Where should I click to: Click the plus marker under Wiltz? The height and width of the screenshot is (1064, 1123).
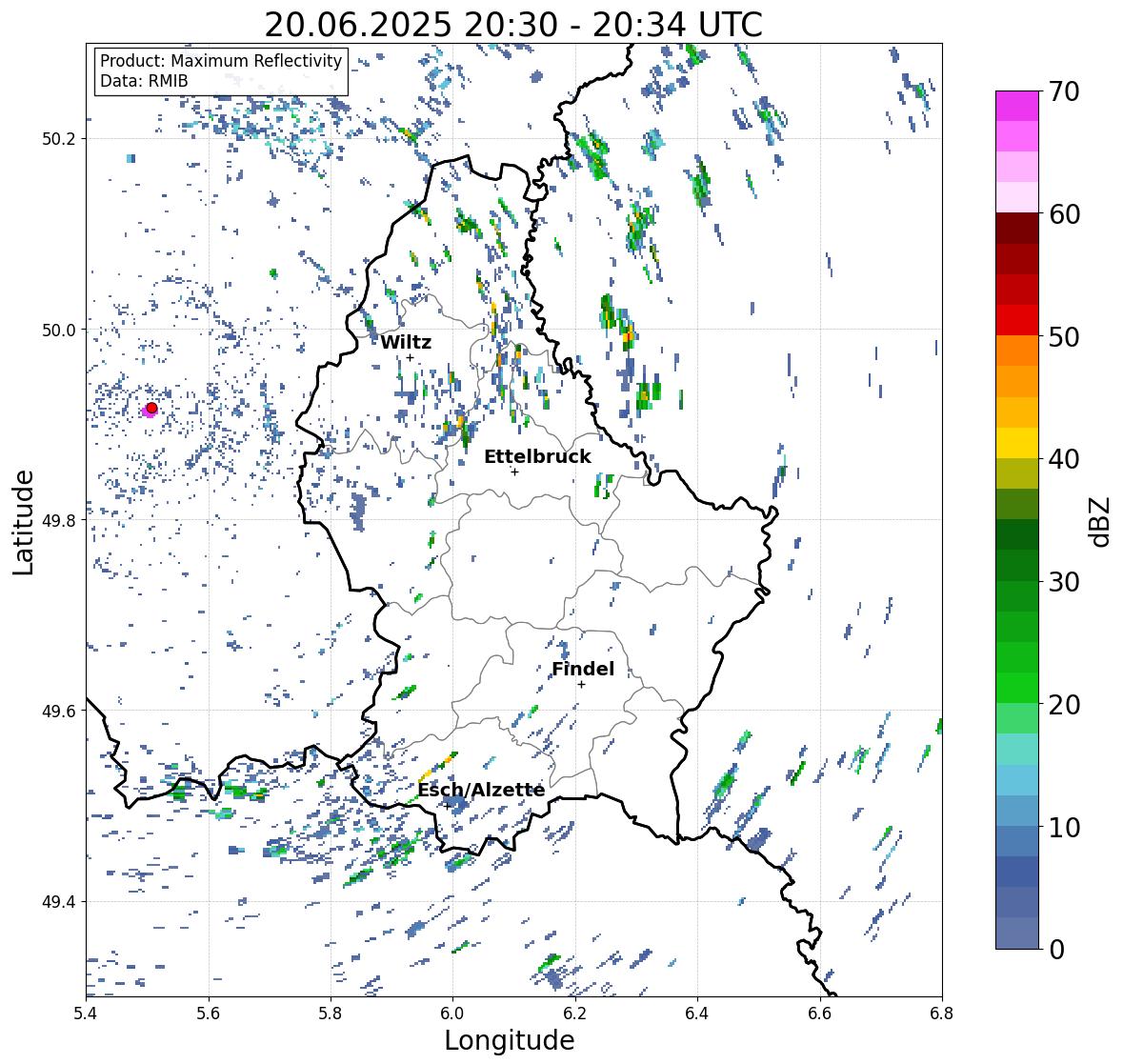point(410,357)
